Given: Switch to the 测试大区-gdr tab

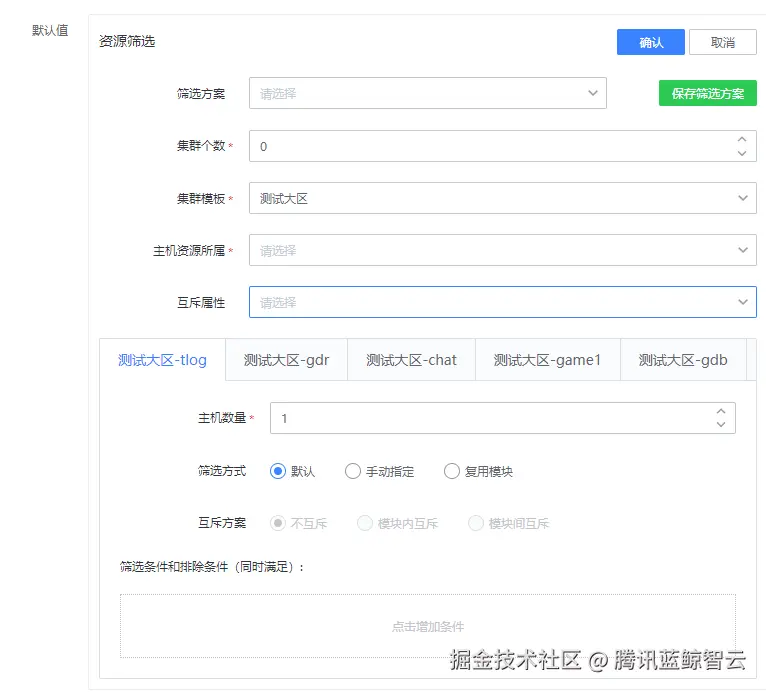Looking at the screenshot, I should tap(286, 360).
